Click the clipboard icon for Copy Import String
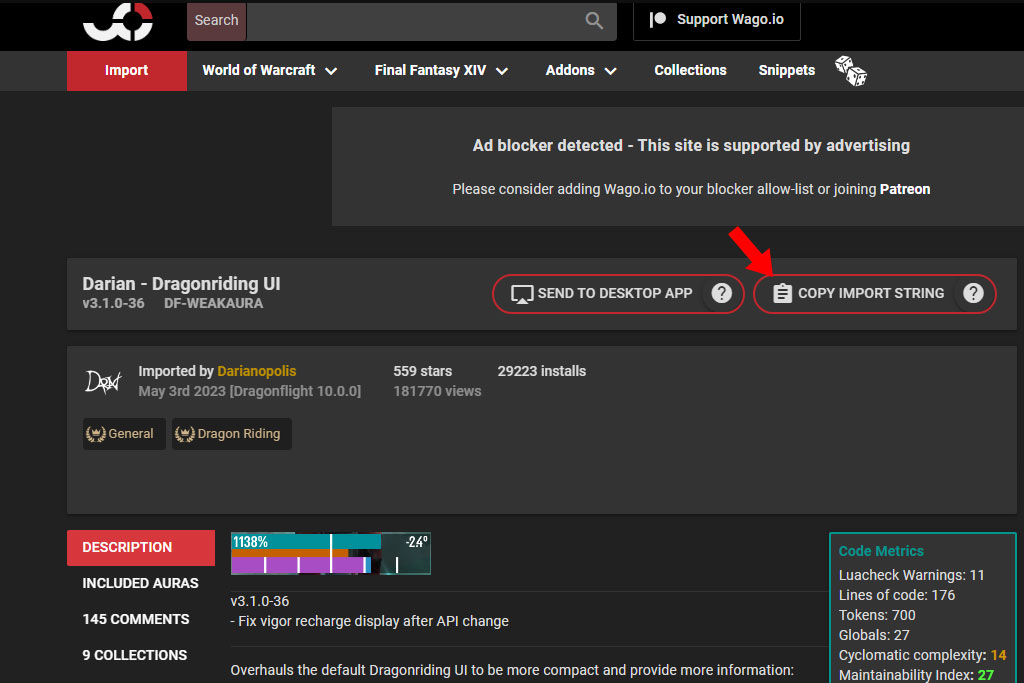The width and height of the screenshot is (1024, 683). pos(782,293)
